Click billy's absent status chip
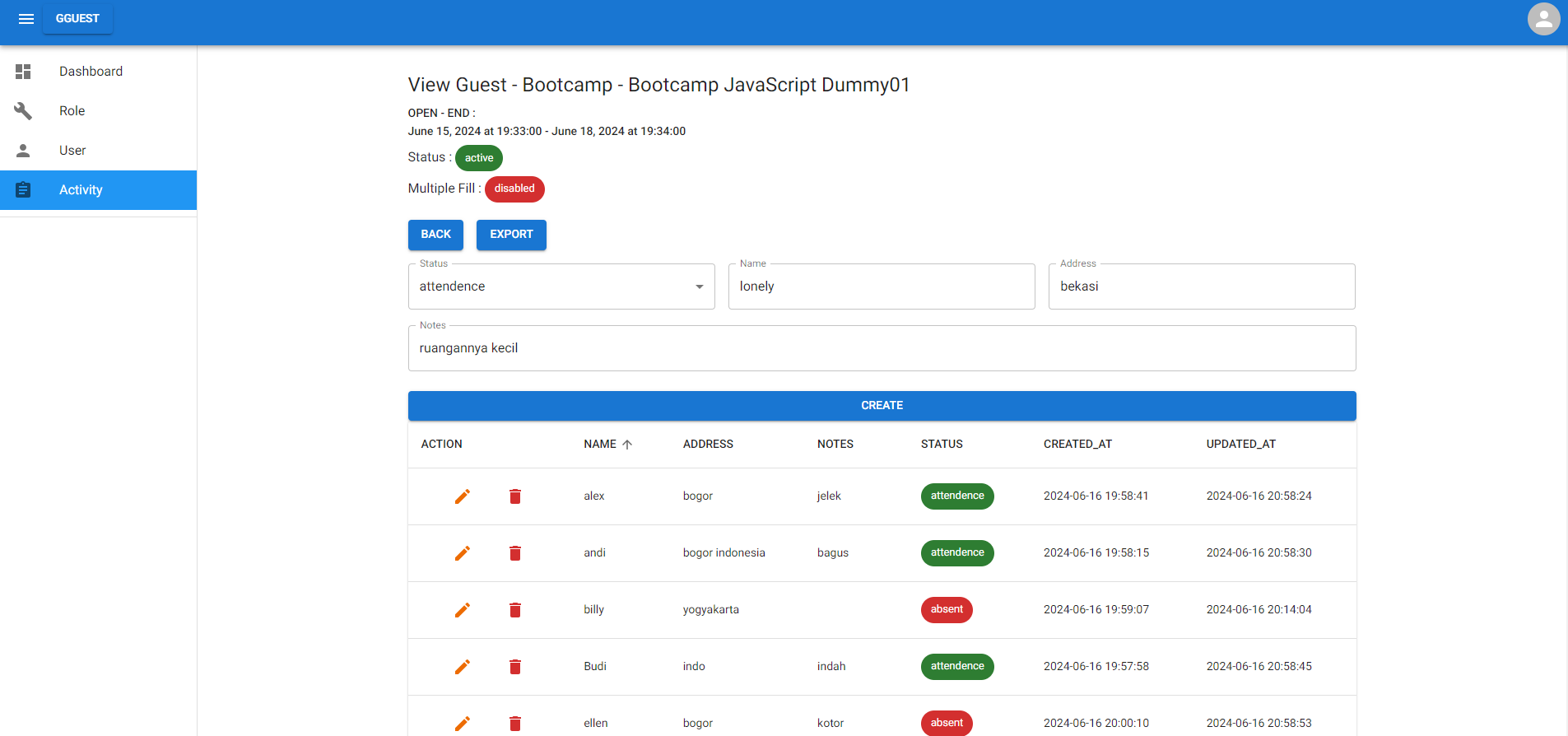1568x736 pixels. [947, 610]
